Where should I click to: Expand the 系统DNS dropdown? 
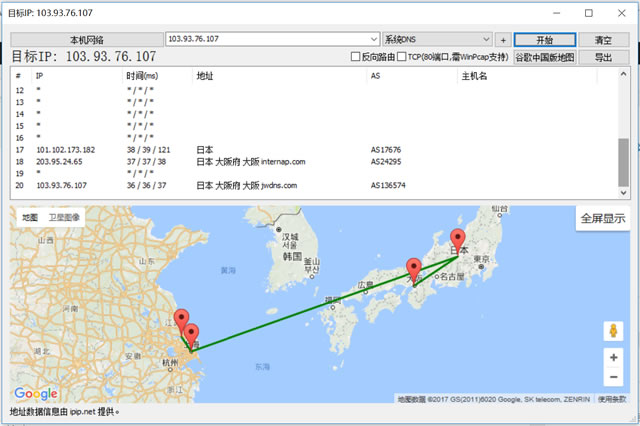(x=485, y=39)
